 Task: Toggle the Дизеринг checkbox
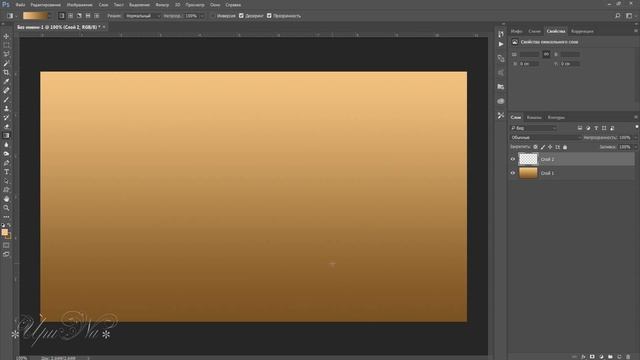241,16
